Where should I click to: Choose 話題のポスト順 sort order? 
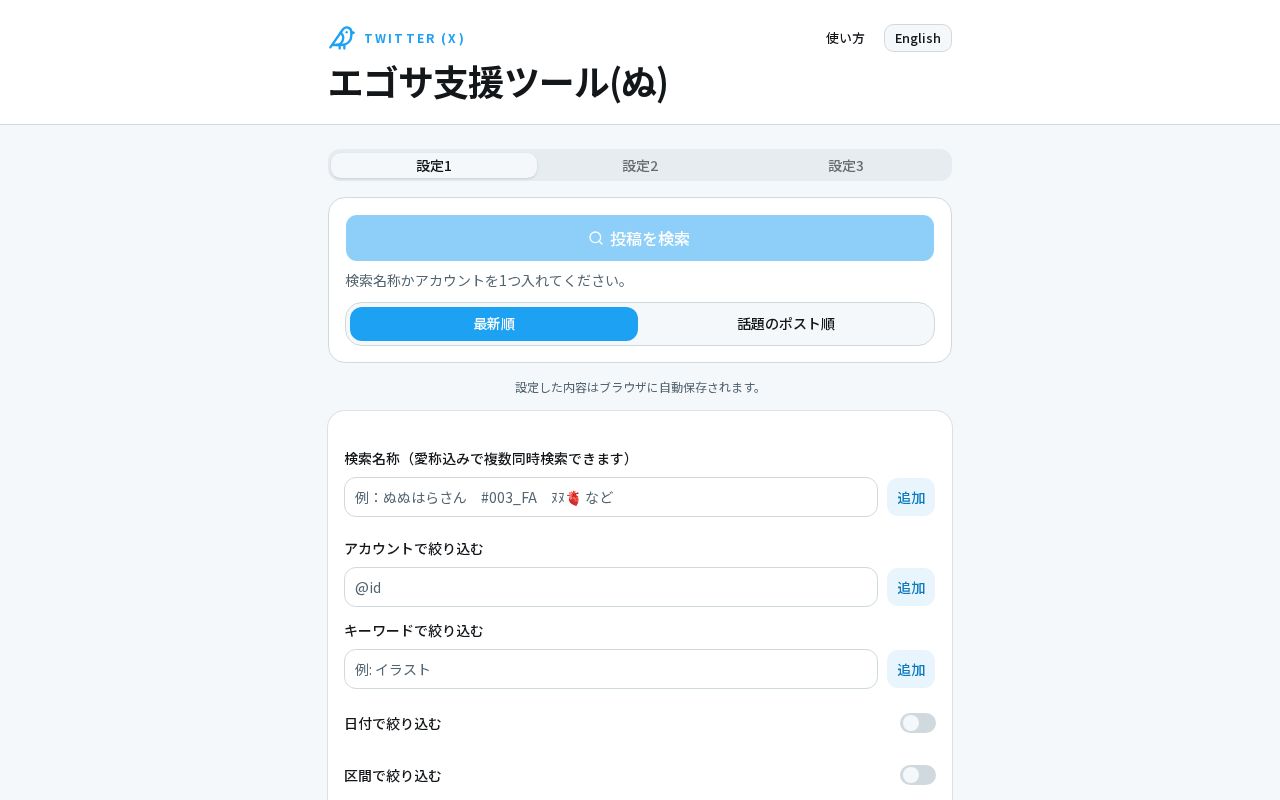pyautogui.click(x=786, y=324)
